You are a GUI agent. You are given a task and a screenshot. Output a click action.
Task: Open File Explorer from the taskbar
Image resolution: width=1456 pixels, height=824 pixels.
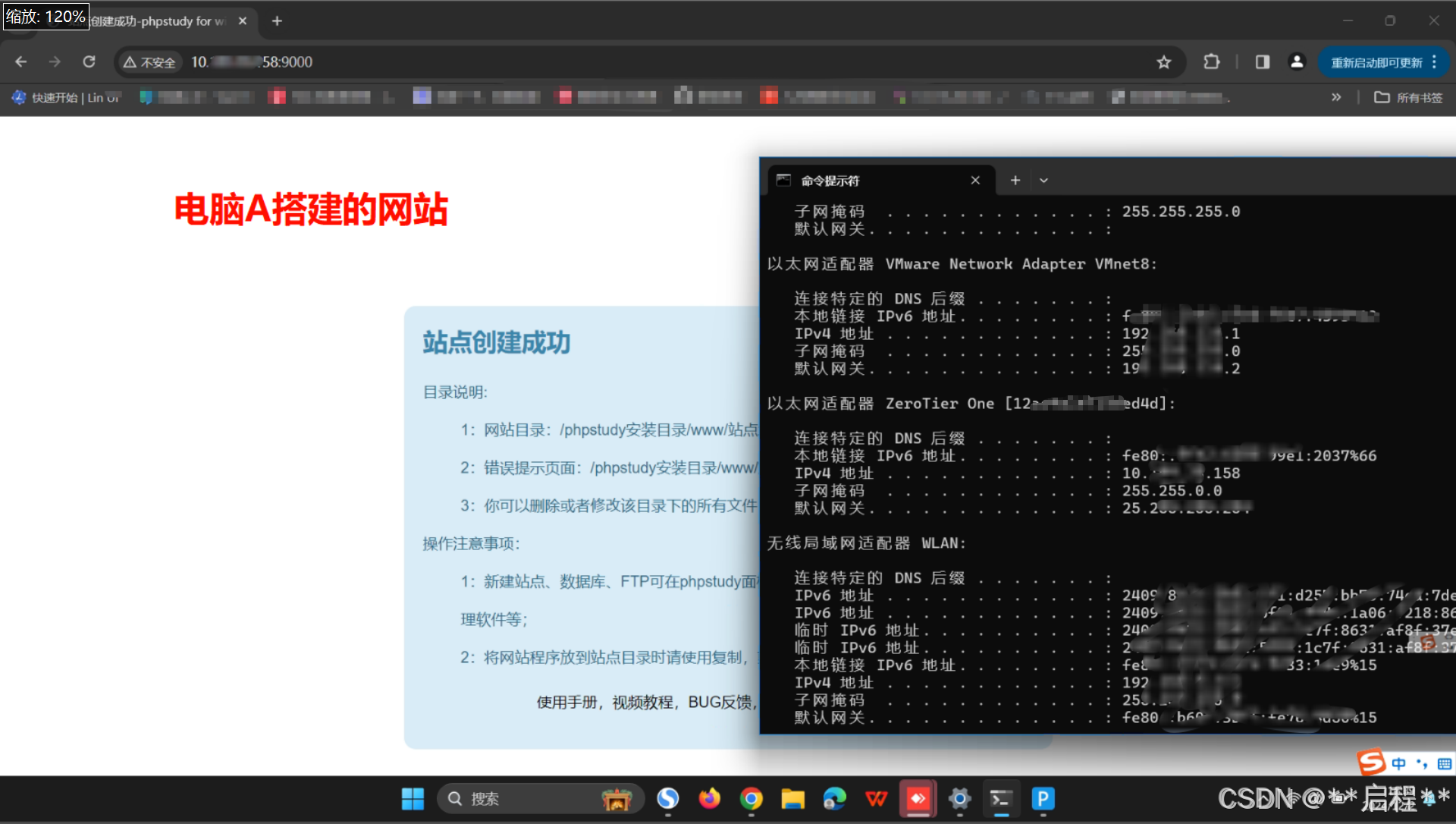[x=792, y=799]
